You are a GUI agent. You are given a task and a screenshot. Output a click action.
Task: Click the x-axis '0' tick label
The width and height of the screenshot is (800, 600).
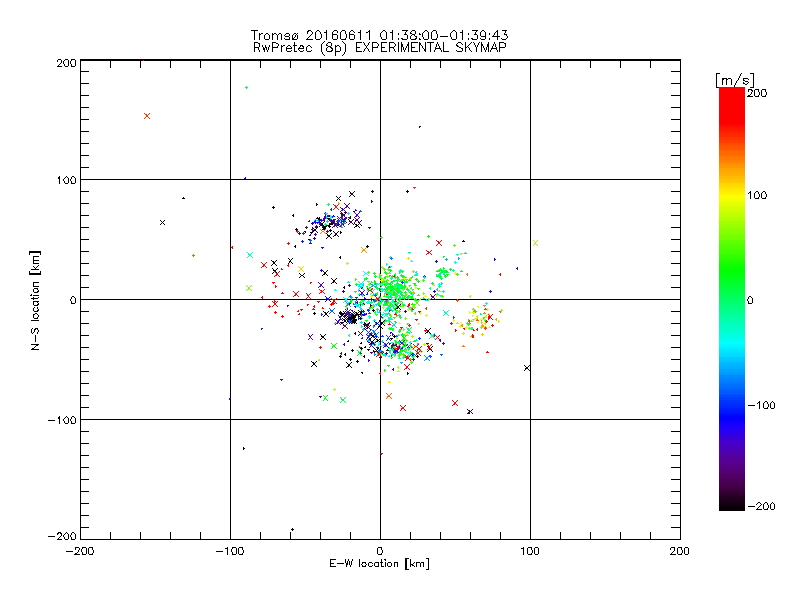point(380,551)
